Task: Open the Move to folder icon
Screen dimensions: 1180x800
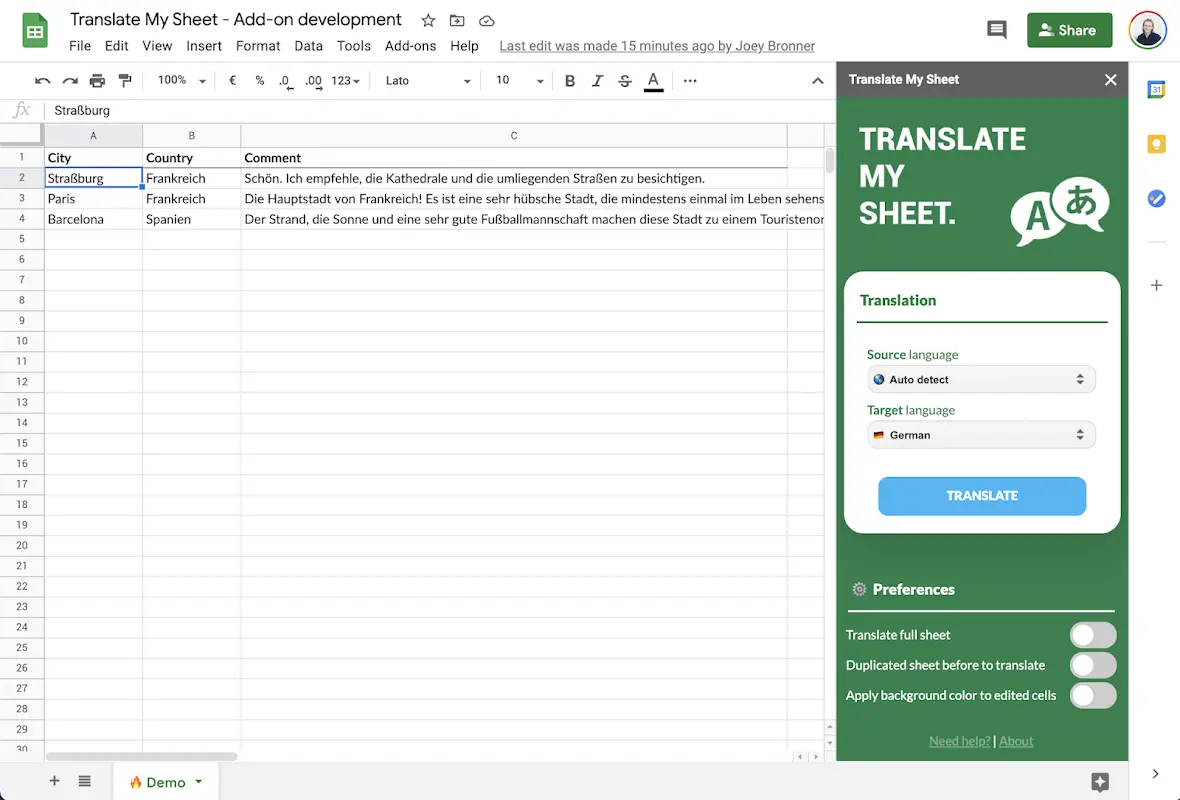Action: point(457,20)
